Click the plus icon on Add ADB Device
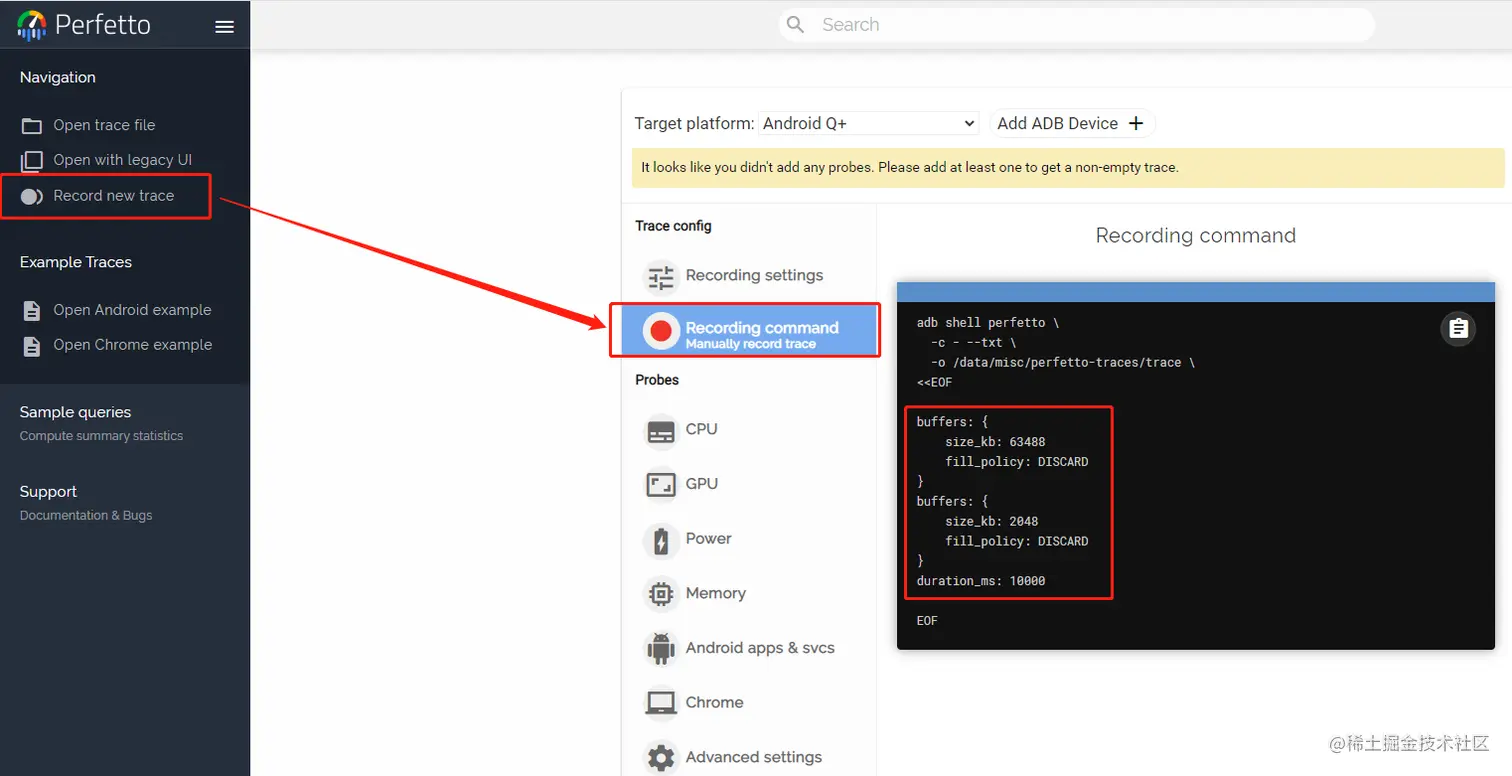The image size is (1512, 776). [x=1136, y=123]
